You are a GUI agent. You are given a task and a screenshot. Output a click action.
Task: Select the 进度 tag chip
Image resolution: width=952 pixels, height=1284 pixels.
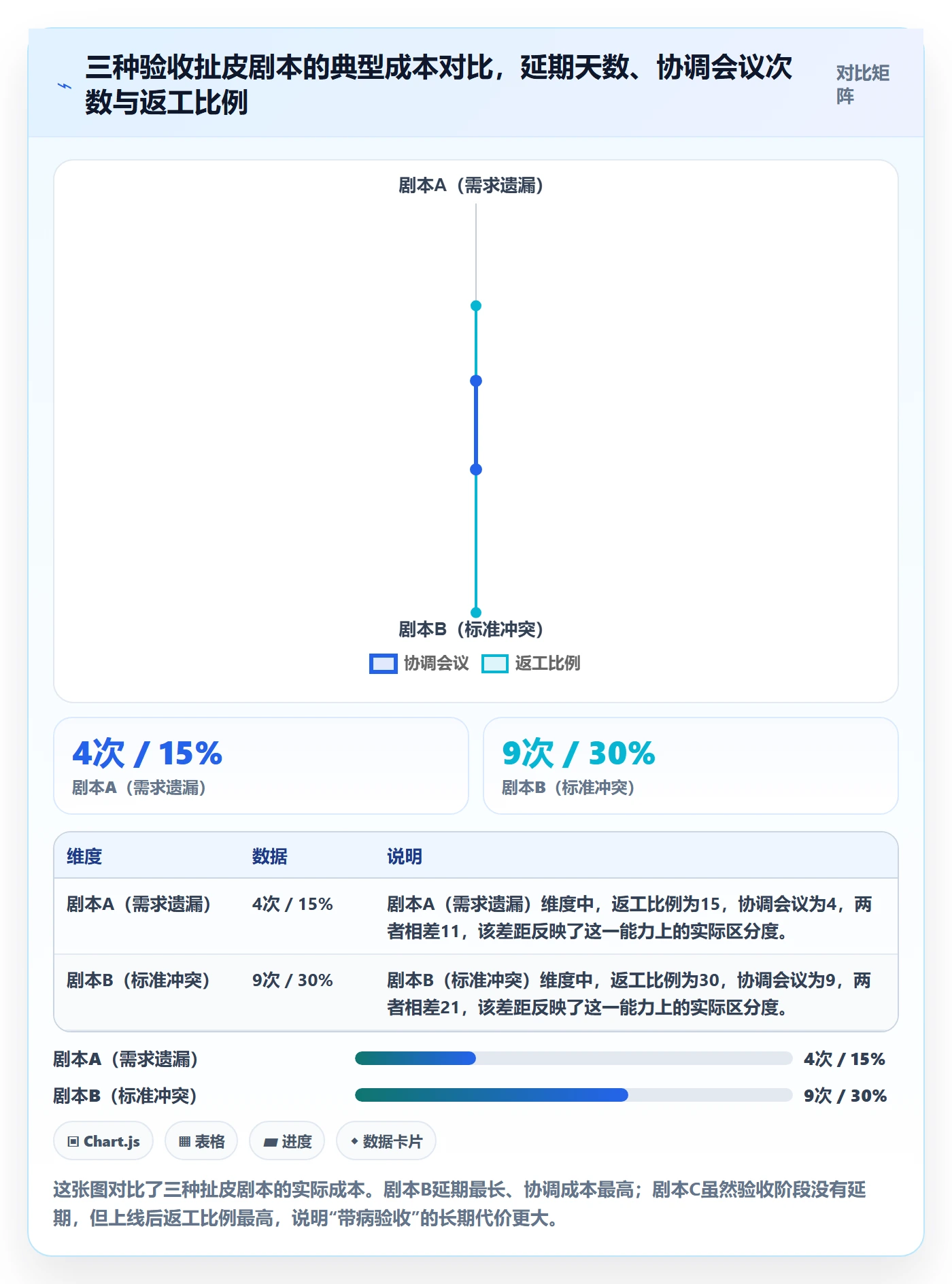pyautogui.click(x=287, y=1141)
